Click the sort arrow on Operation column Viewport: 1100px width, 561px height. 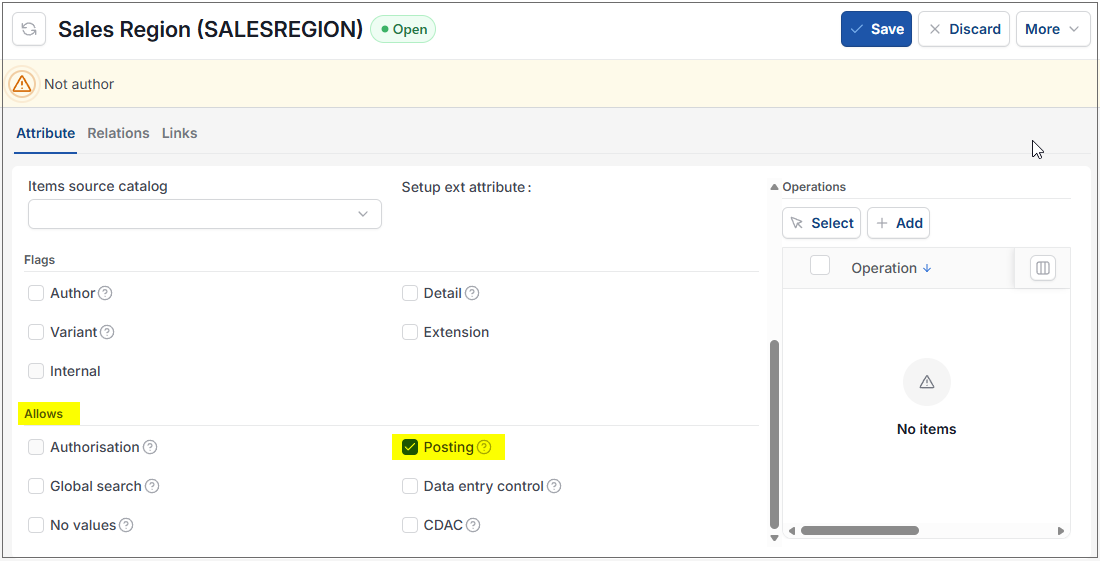pyautogui.click(x=927, y=268)
